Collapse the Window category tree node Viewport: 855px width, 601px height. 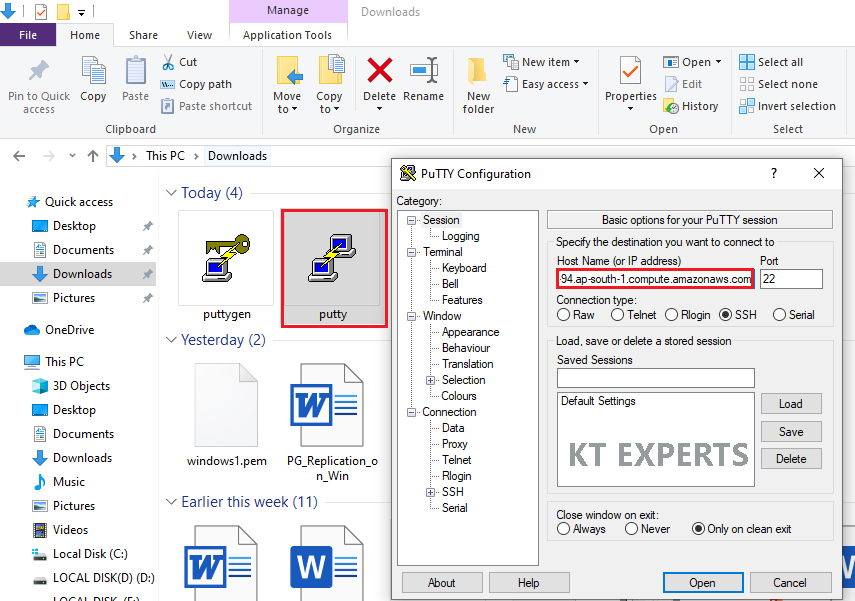(412, 316)
